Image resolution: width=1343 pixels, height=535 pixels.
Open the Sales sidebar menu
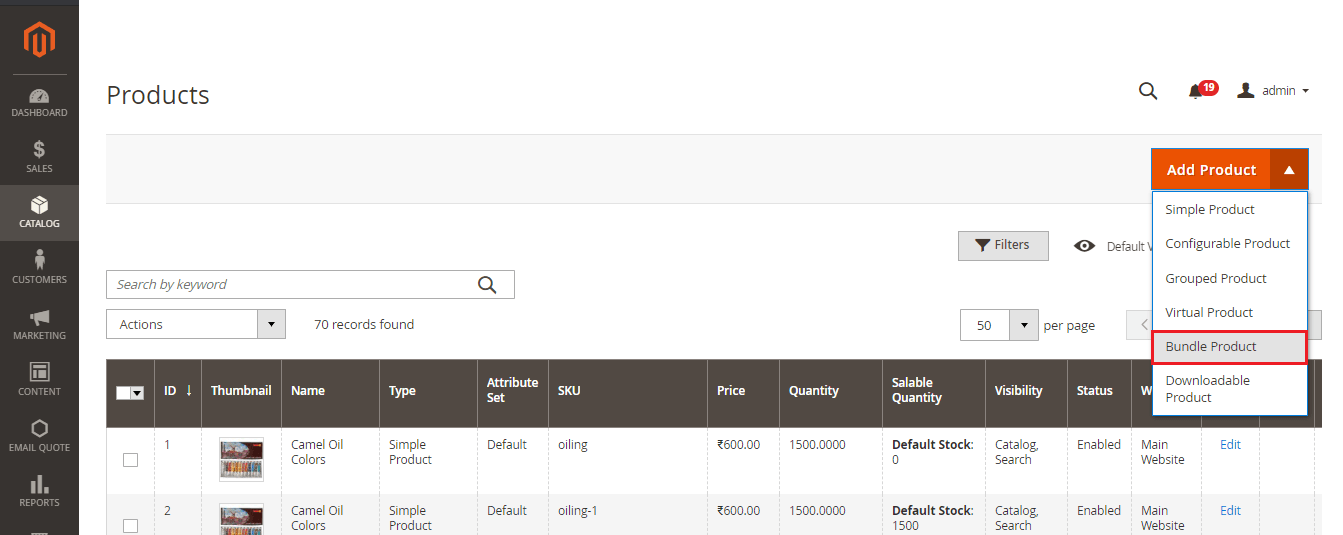click(39, 157)
